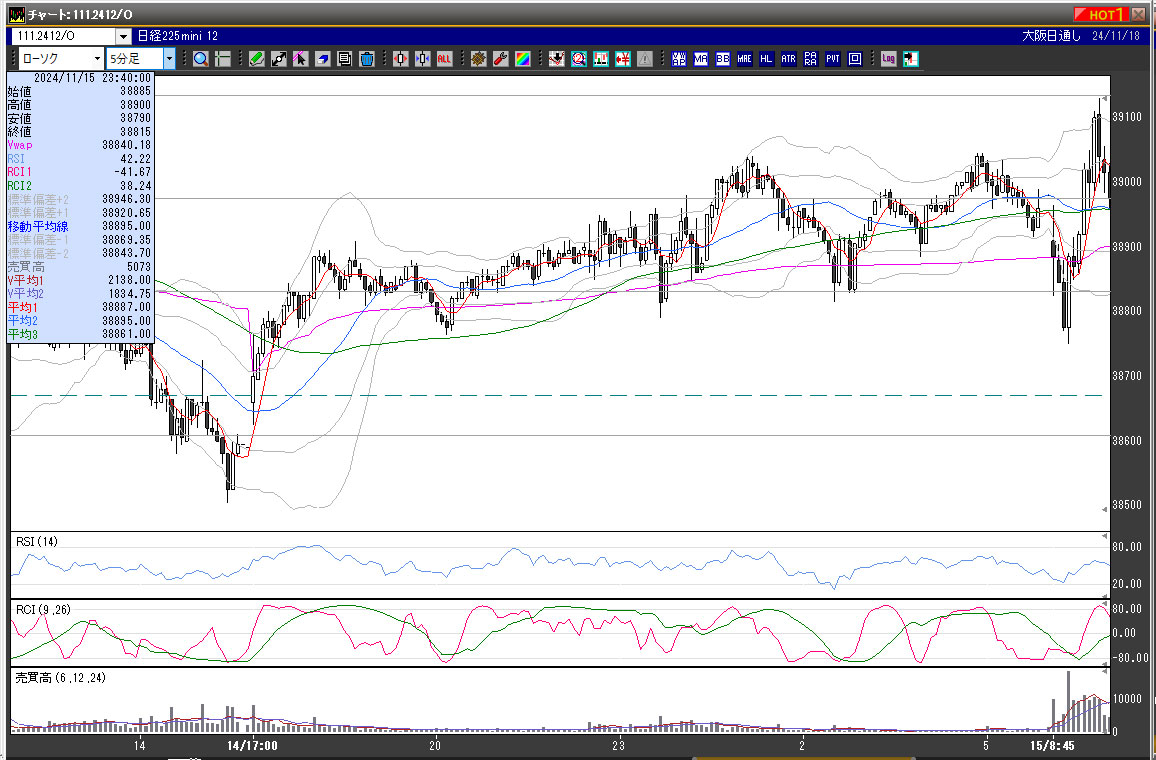The height and width of the screenshot is (760, 1156).
Task: Click the 14/17:00 time axis marker
Action: tap(252, 745)
